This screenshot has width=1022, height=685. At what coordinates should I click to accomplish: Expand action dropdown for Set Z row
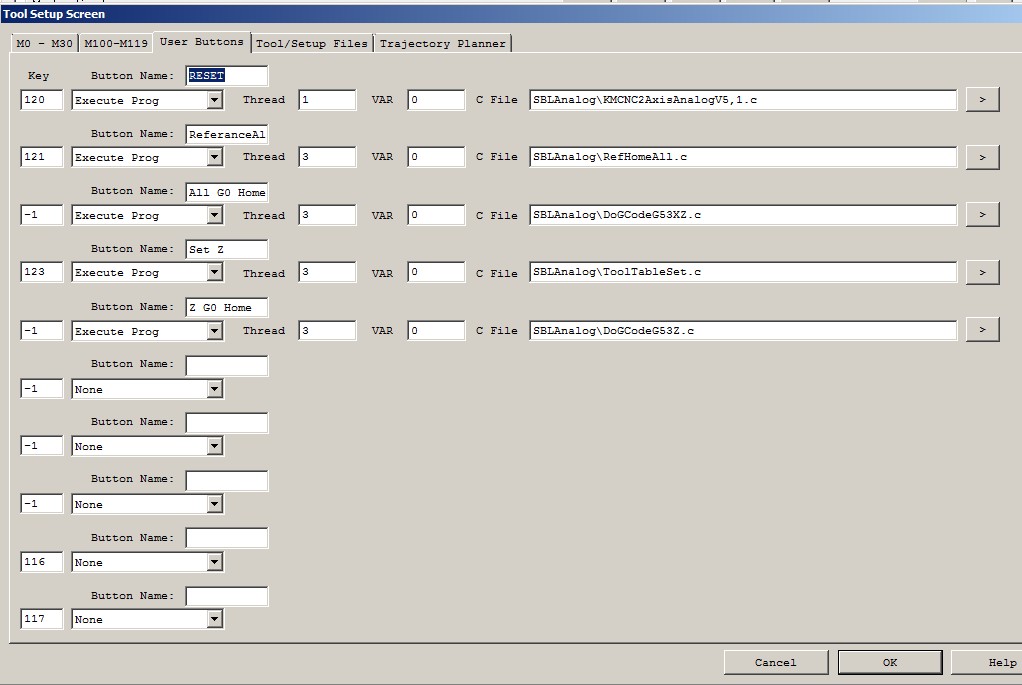214,273
